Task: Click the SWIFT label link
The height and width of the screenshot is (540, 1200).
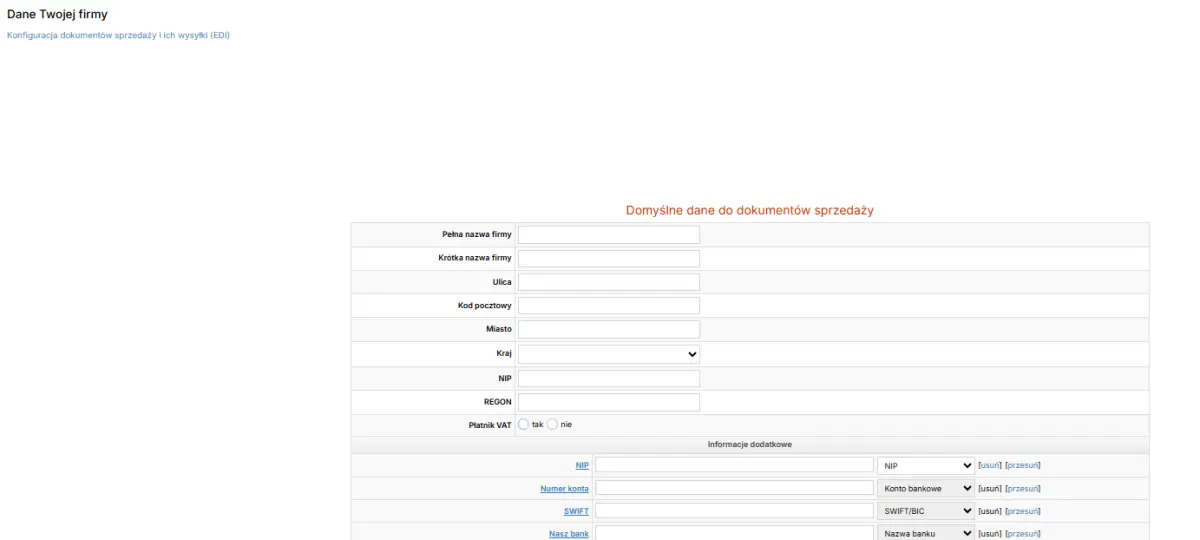Action: 576,511
